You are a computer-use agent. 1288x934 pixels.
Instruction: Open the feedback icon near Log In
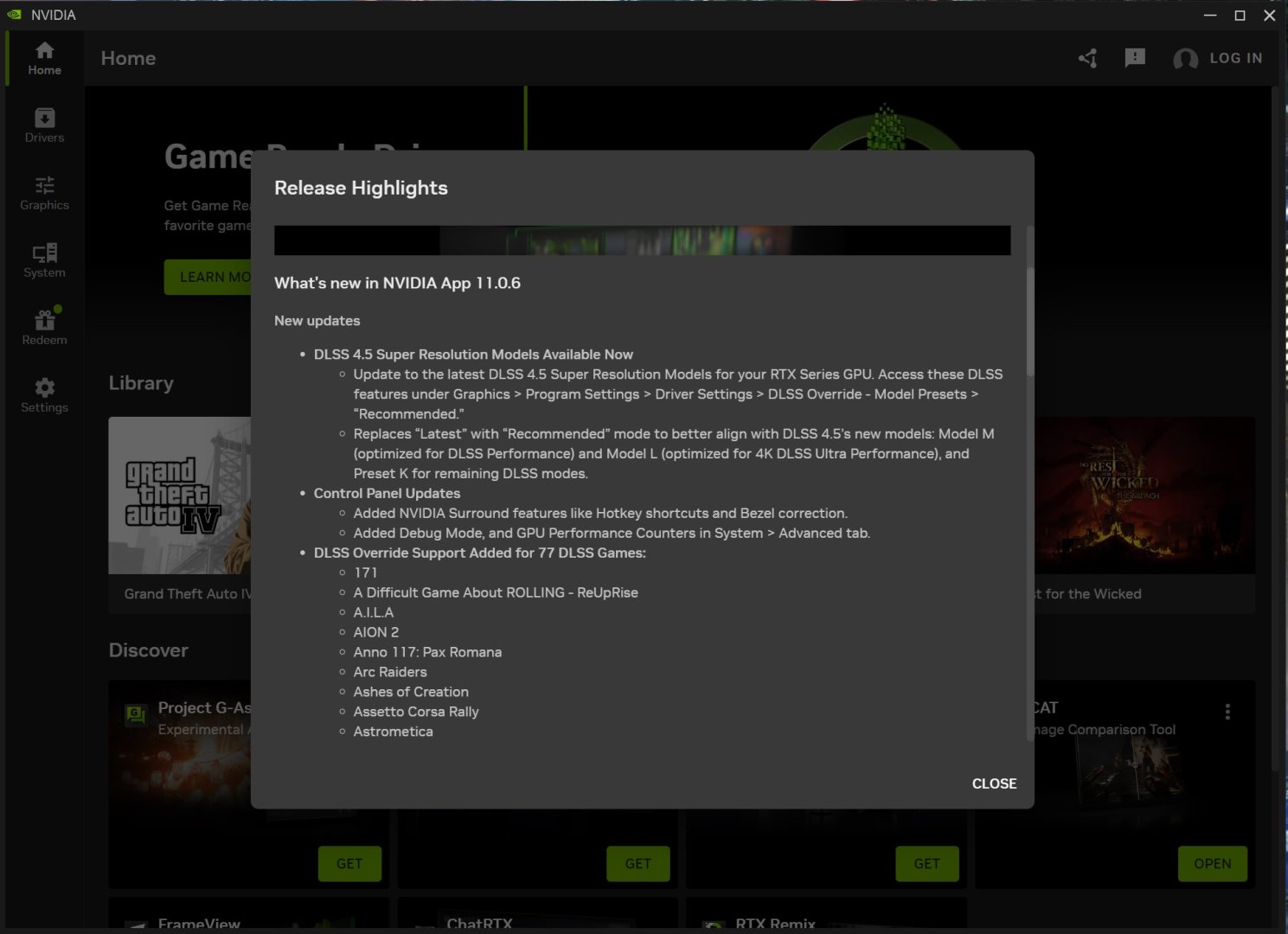click(1134, 58)
